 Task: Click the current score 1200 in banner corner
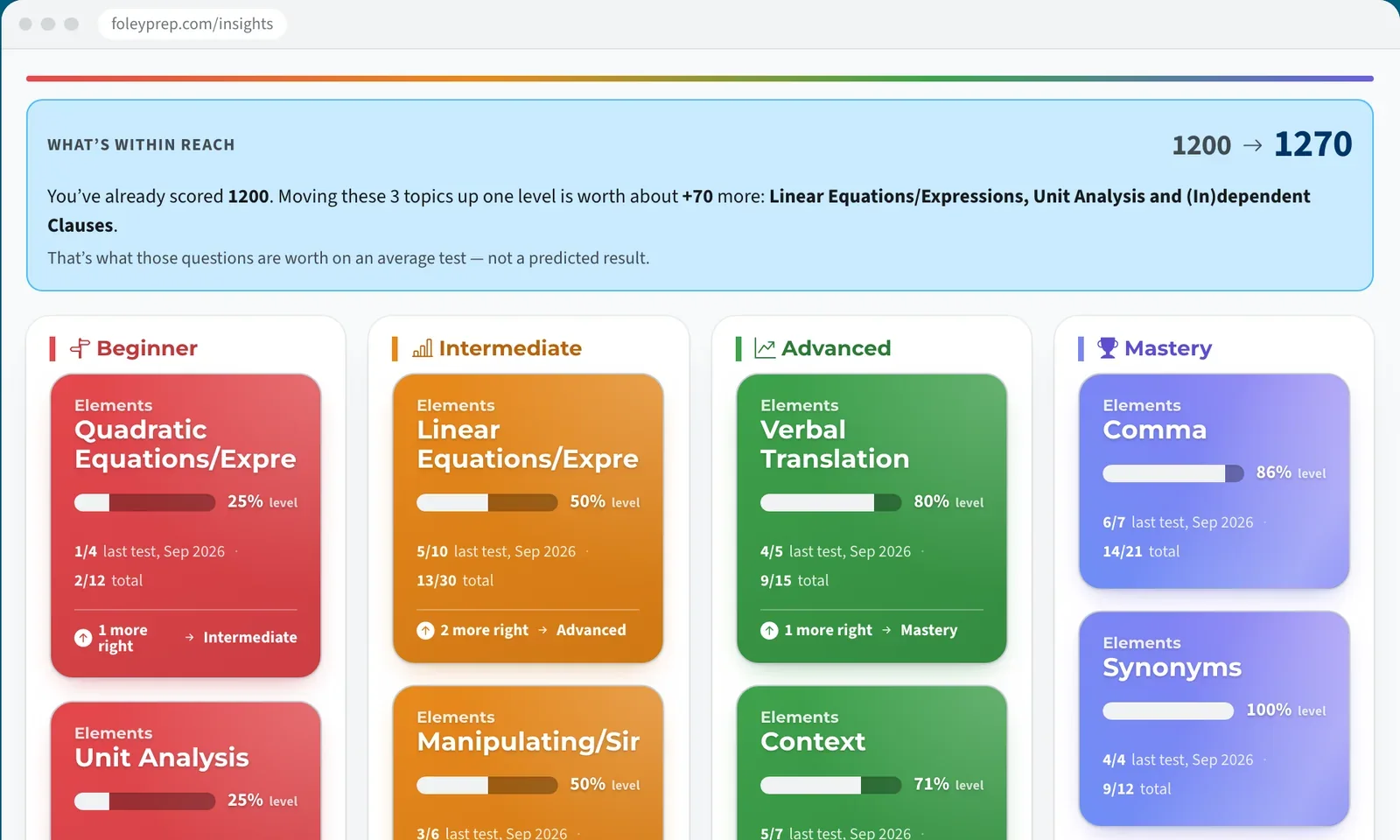point(1201,145)
